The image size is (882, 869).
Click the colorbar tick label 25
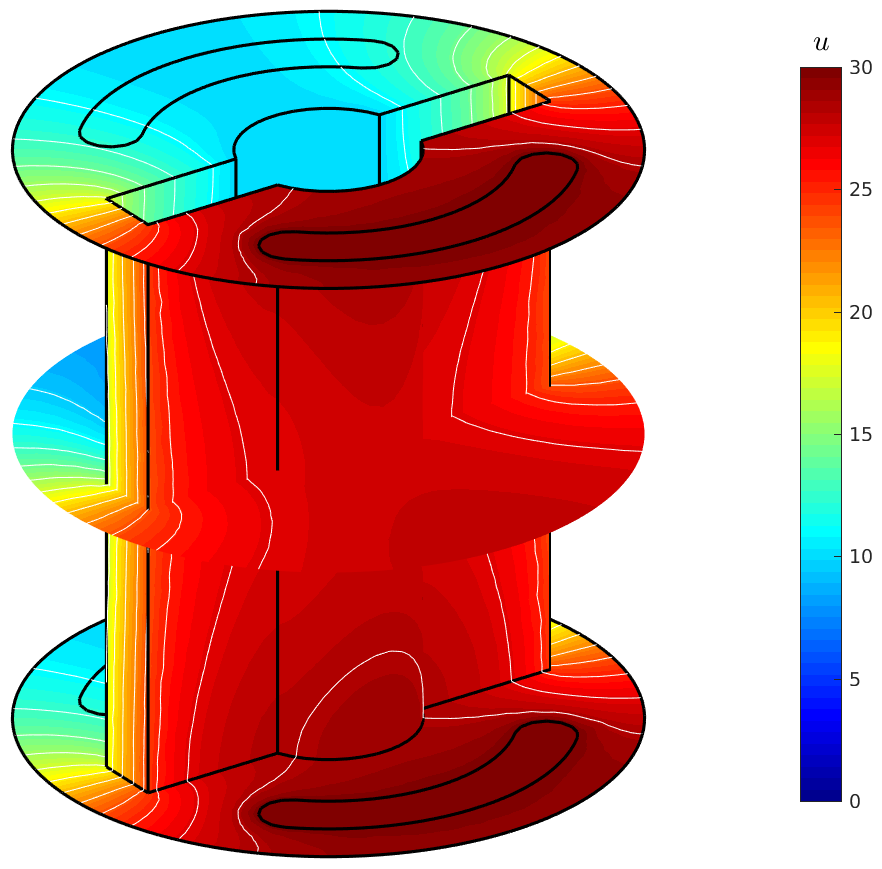pyautogui.click(x=861, y=190)
